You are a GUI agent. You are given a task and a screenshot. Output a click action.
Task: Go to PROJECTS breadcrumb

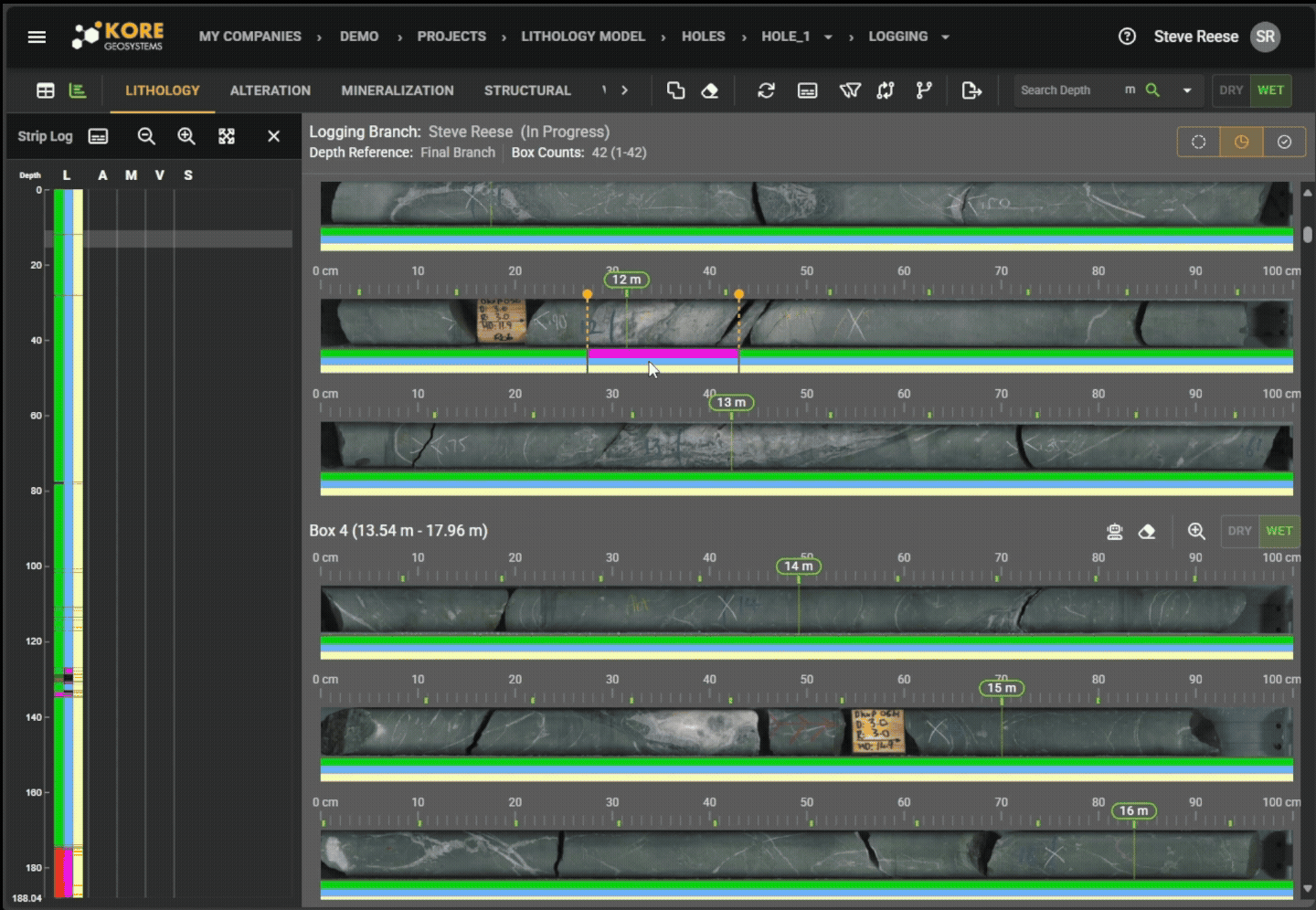tap(451, 37)
